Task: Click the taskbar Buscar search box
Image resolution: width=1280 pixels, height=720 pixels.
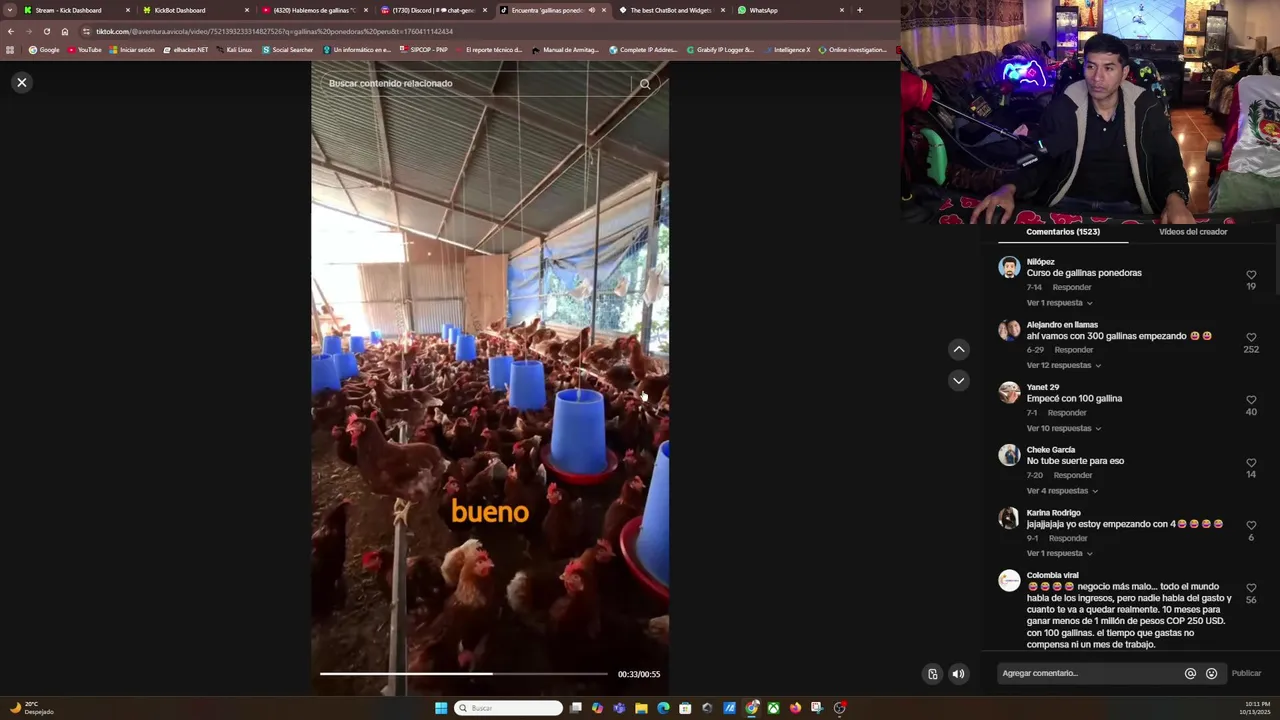Action: [508, 708]
